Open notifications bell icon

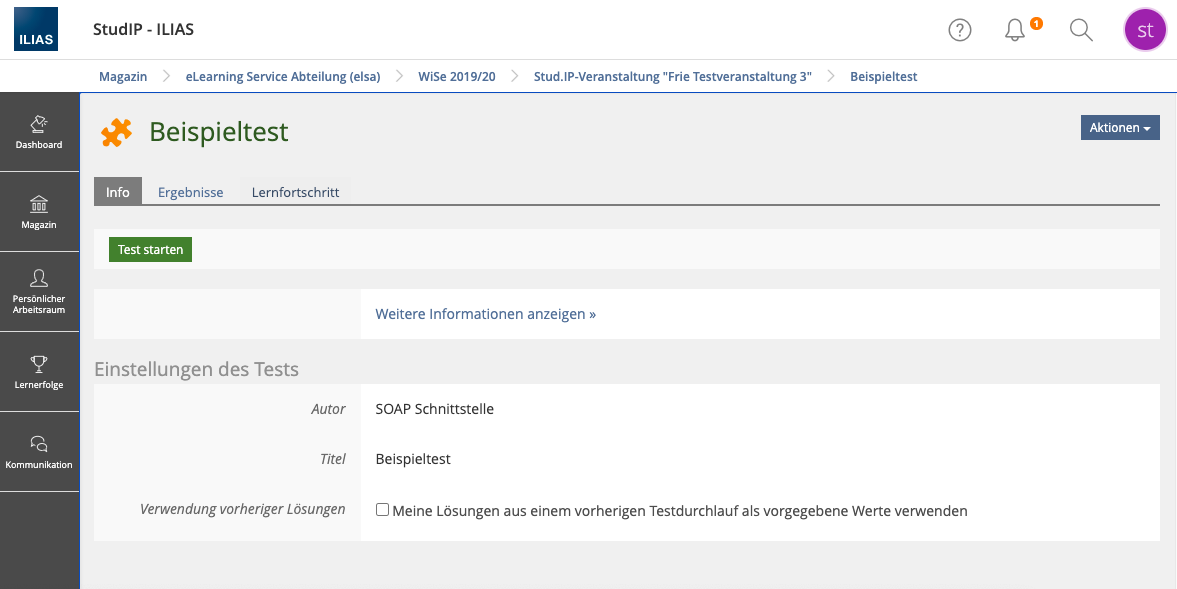coord(1015,30)
